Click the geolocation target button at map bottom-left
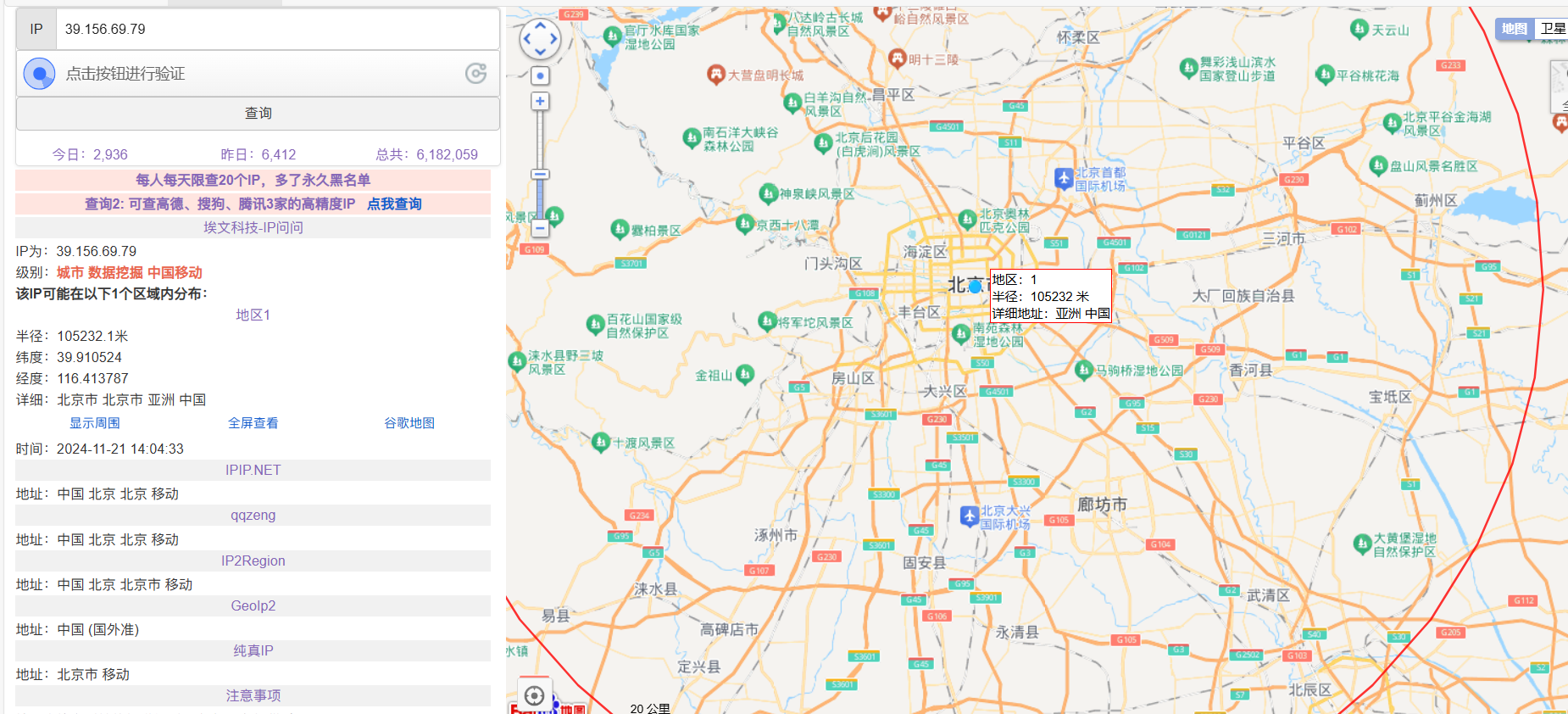This screenshot has height=714, width=1568. point(534,696)
